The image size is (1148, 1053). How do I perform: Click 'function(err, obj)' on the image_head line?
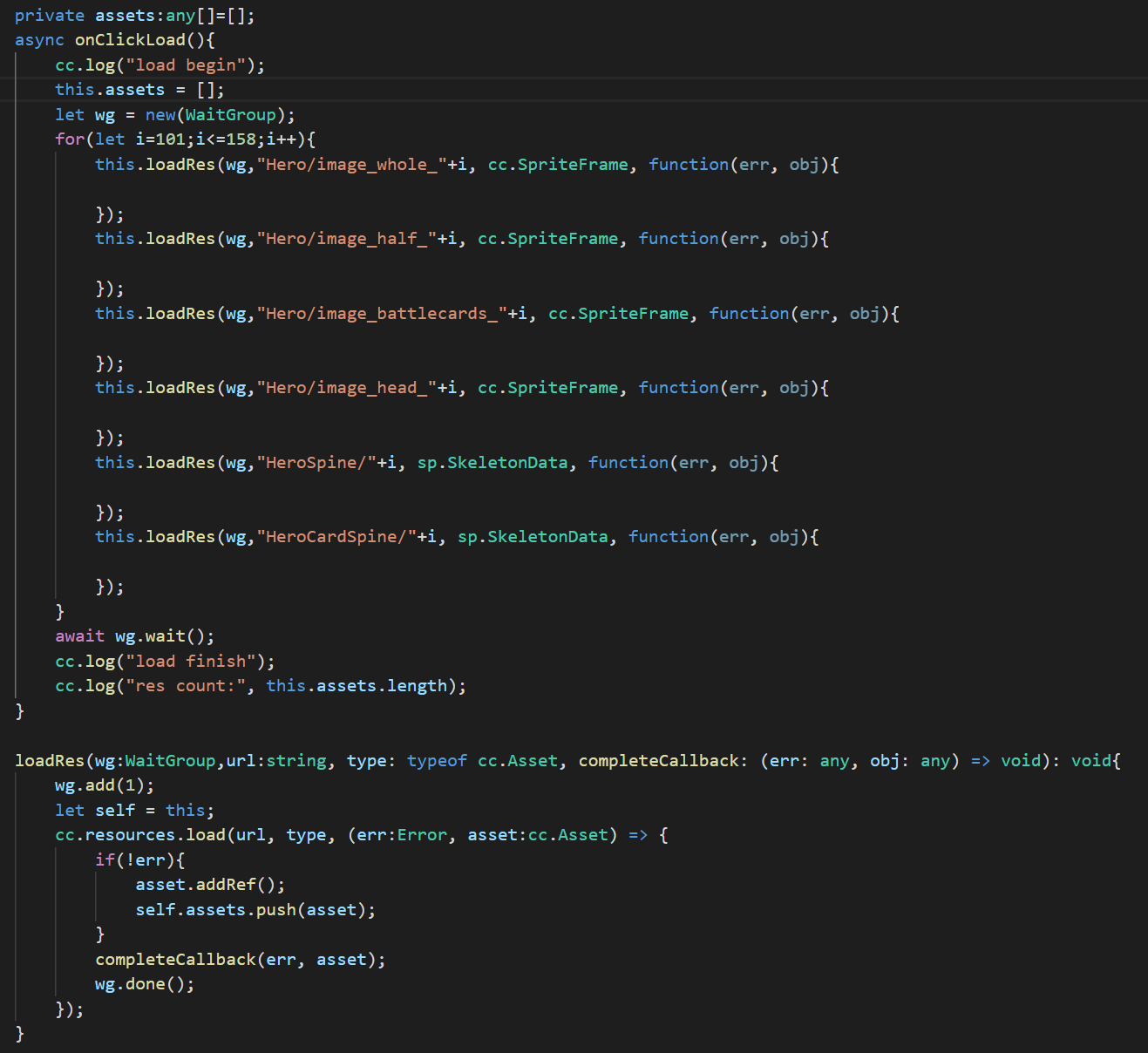[x=729, y=388]
